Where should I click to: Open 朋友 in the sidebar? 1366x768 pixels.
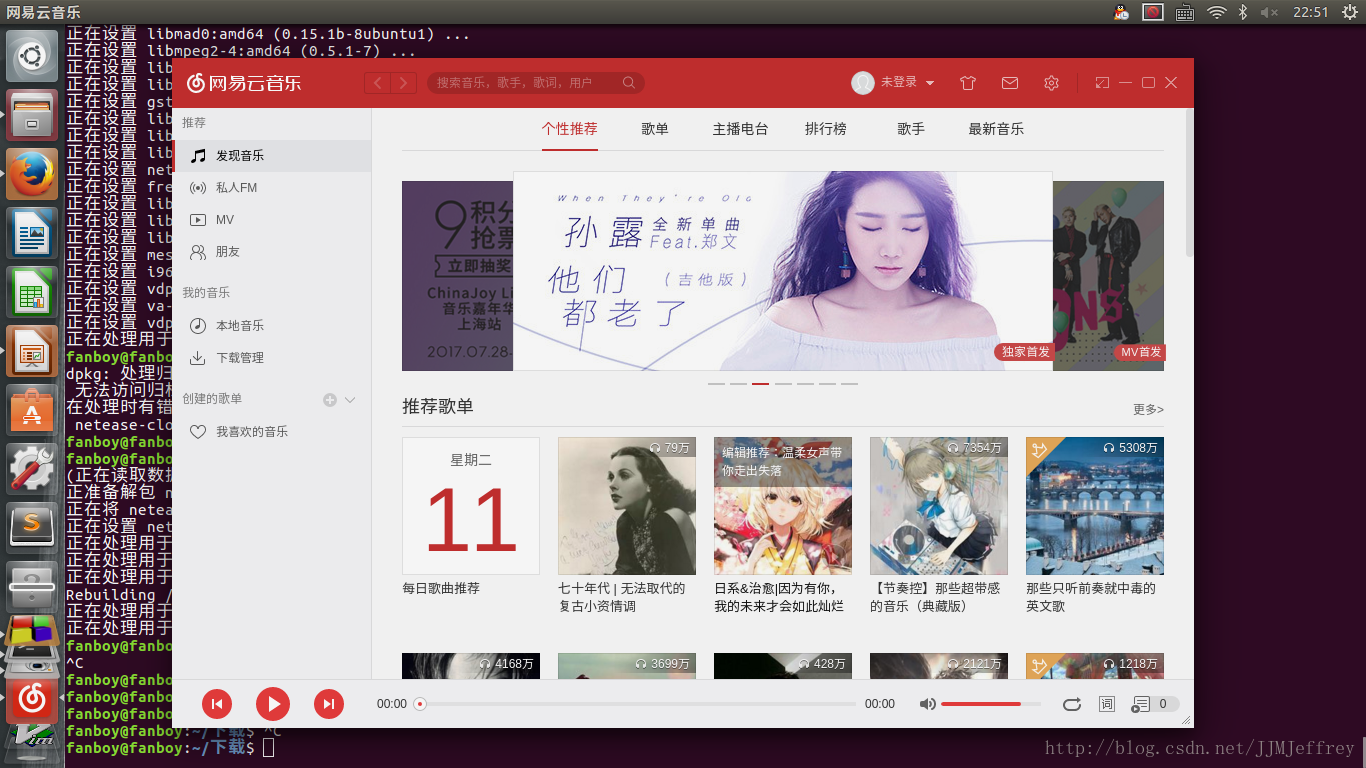click(x=272, y=252)
